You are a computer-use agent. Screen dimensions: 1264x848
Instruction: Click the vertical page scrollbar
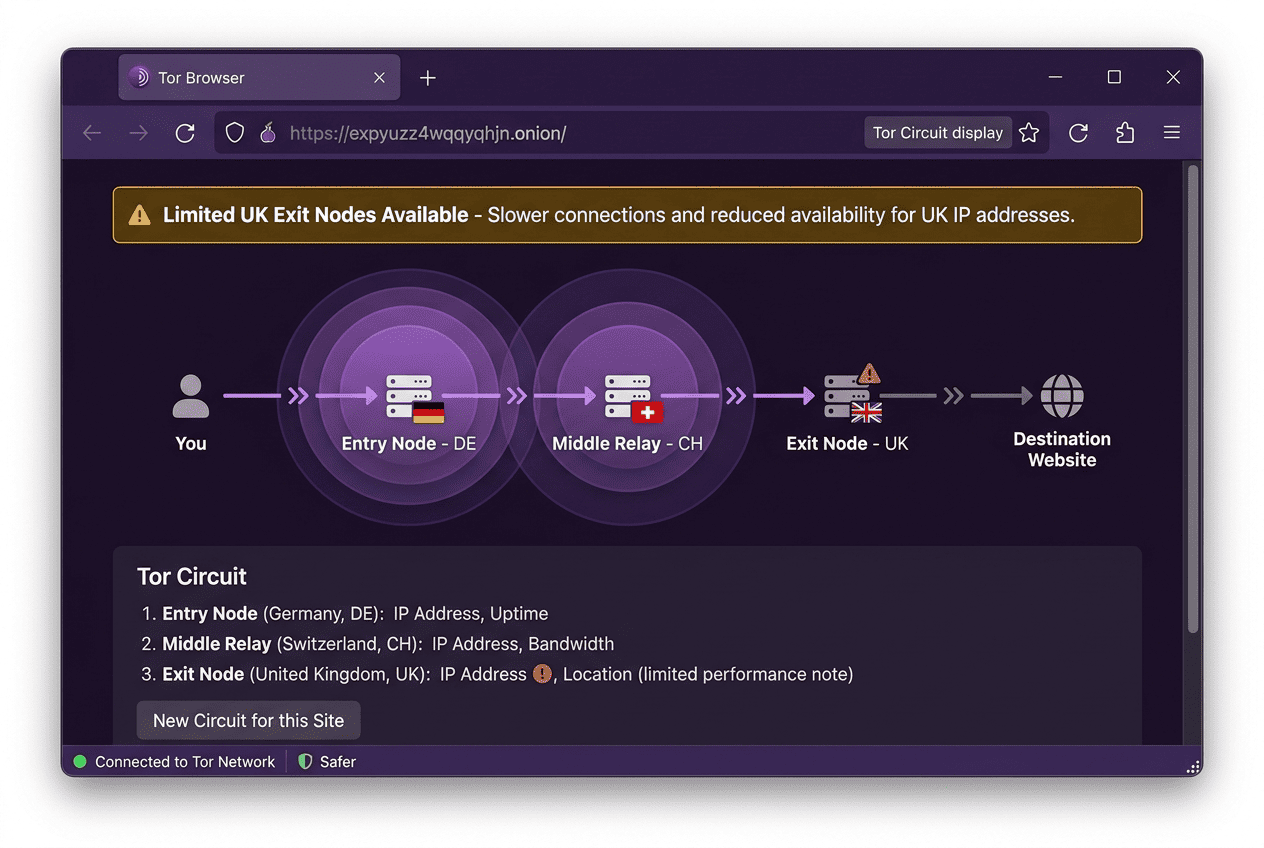pyautogui.click(x=1192, y=398)
